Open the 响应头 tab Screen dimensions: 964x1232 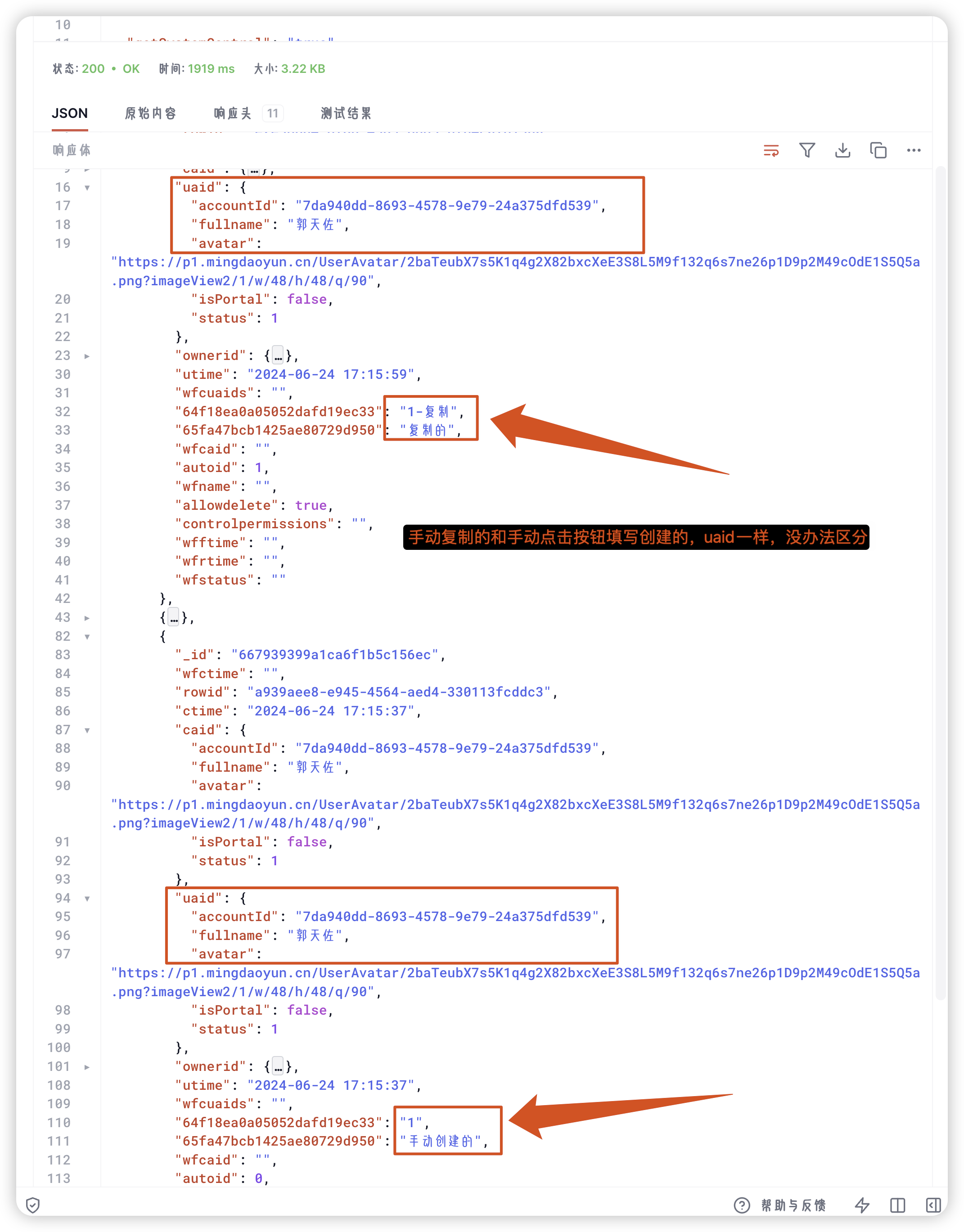232,113
